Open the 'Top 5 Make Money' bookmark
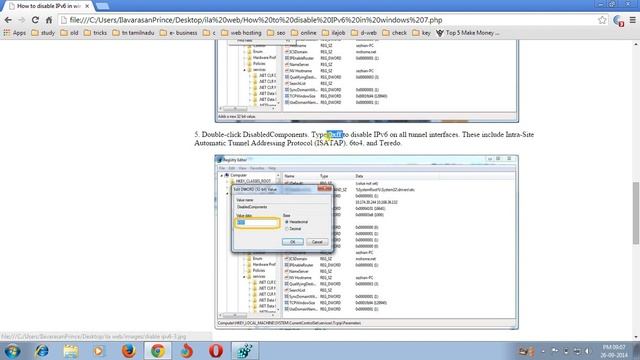The width and height of the screenshot is (640, 360). (468, 33)
